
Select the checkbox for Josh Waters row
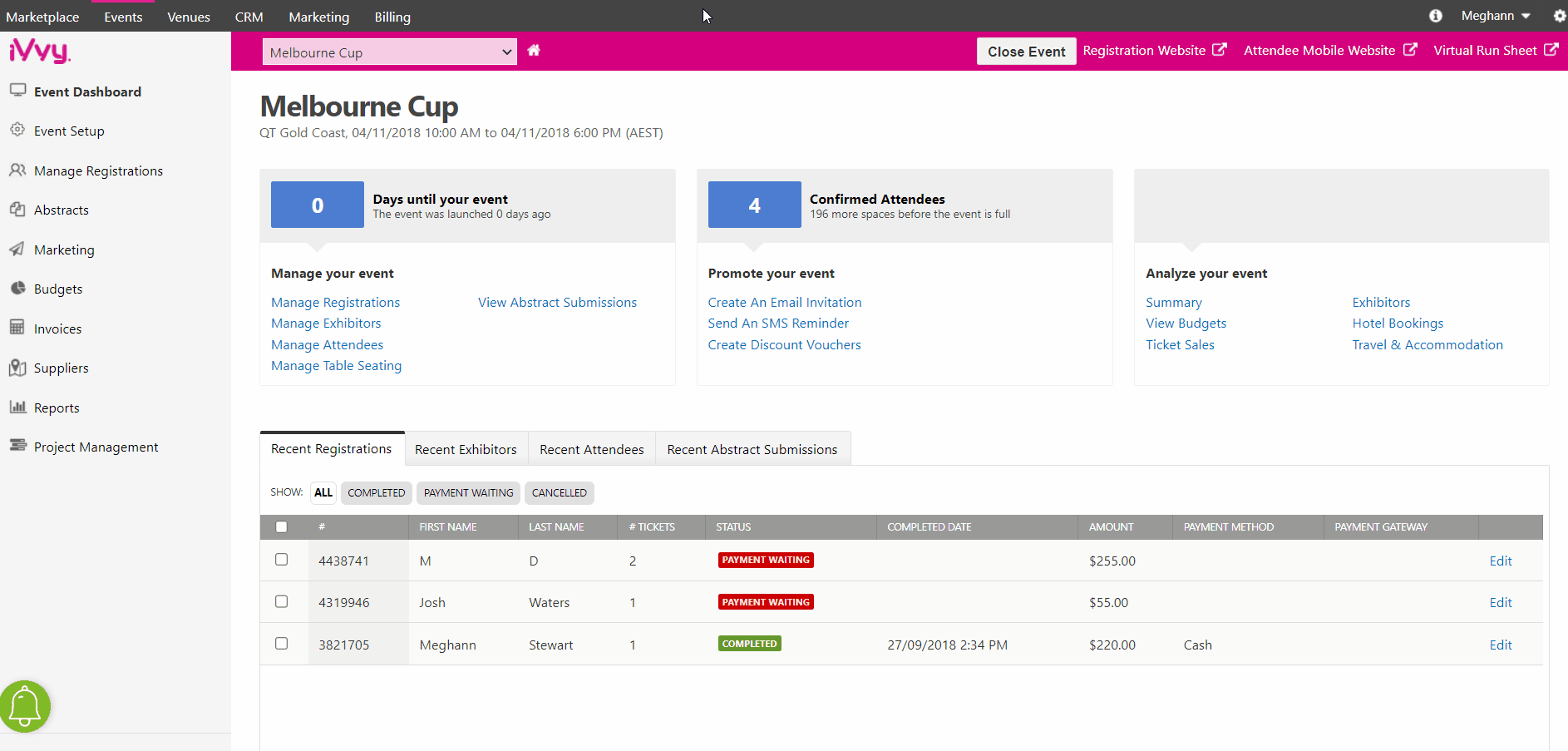[282, 601]
